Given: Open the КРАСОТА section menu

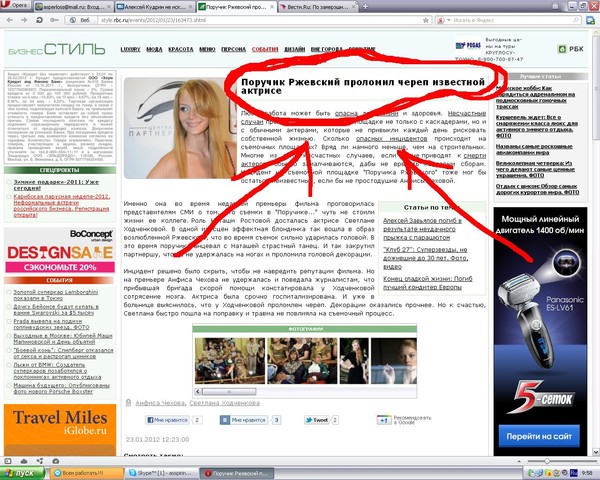Looking at the screenshot, I should 181,49.
